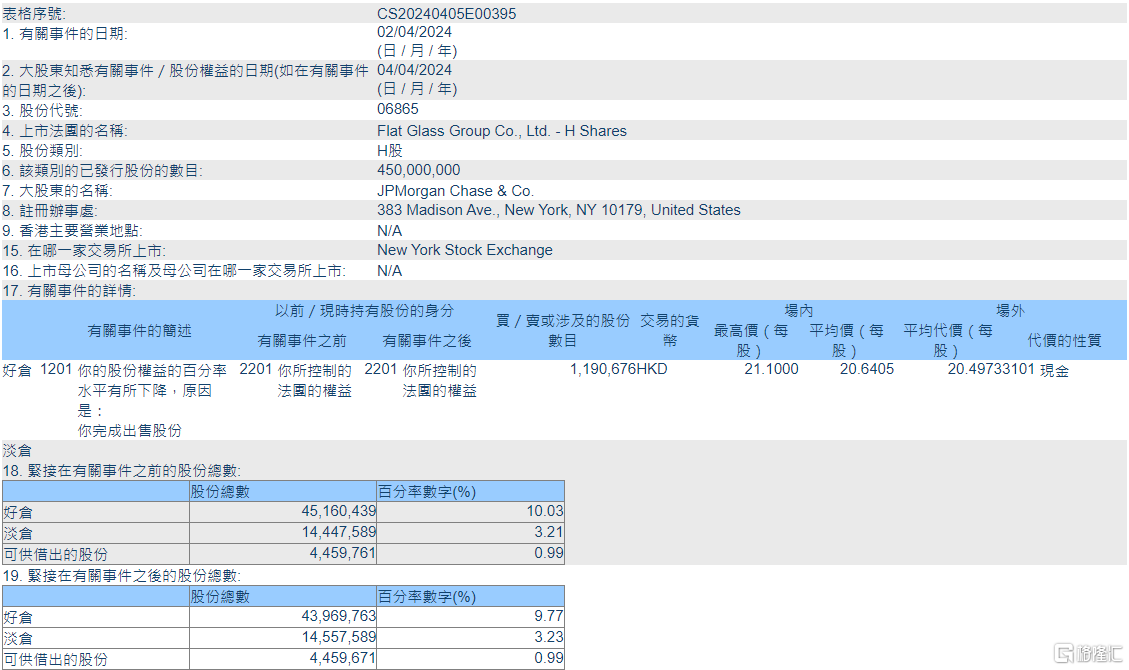Select the form serial number CS20240405E00395
The height and width of the screenshot is (670, 1129).
(x=446, y=14)
